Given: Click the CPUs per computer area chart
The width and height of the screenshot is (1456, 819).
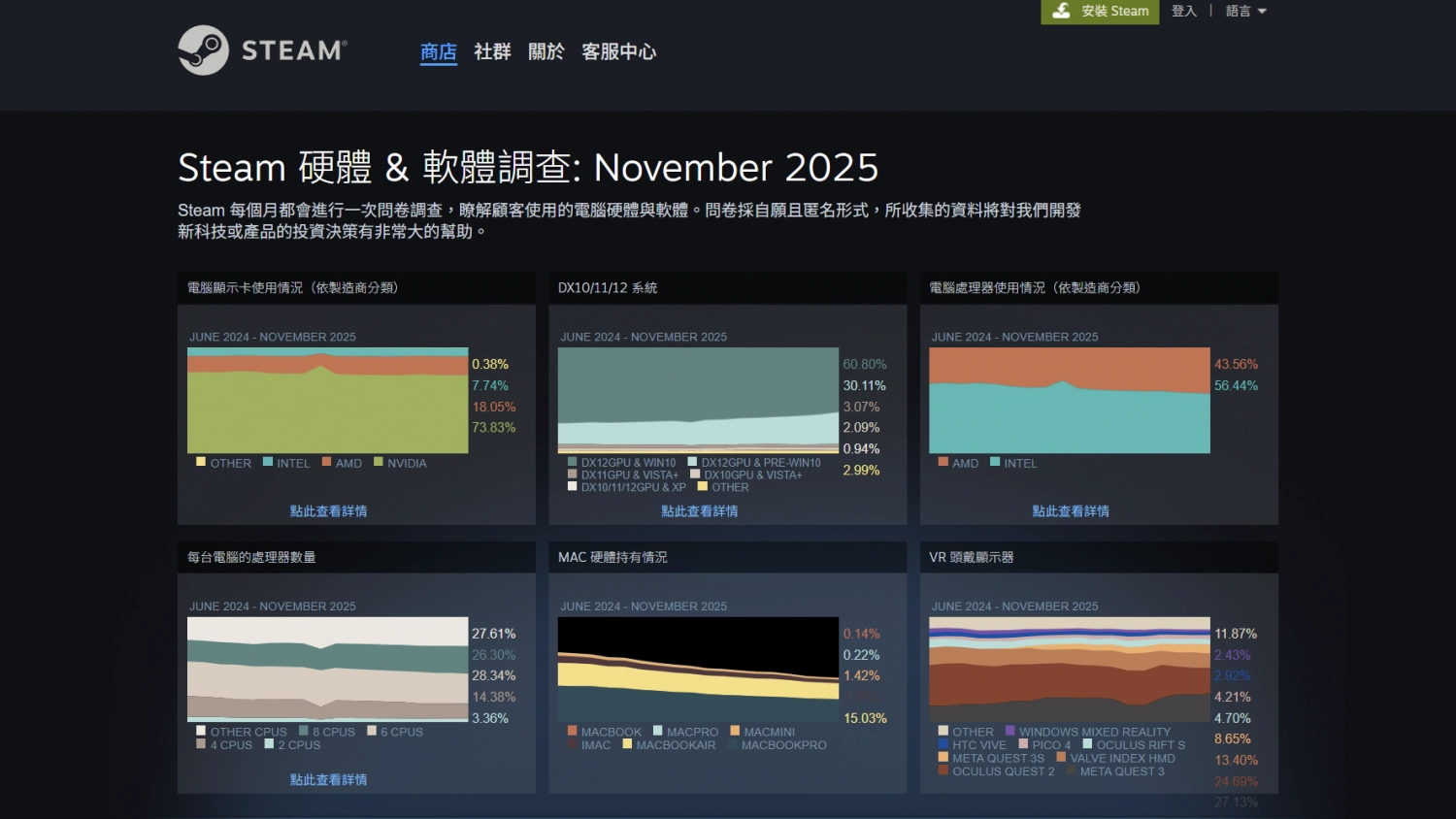Looking at the screenshot, I should (328, 670).
